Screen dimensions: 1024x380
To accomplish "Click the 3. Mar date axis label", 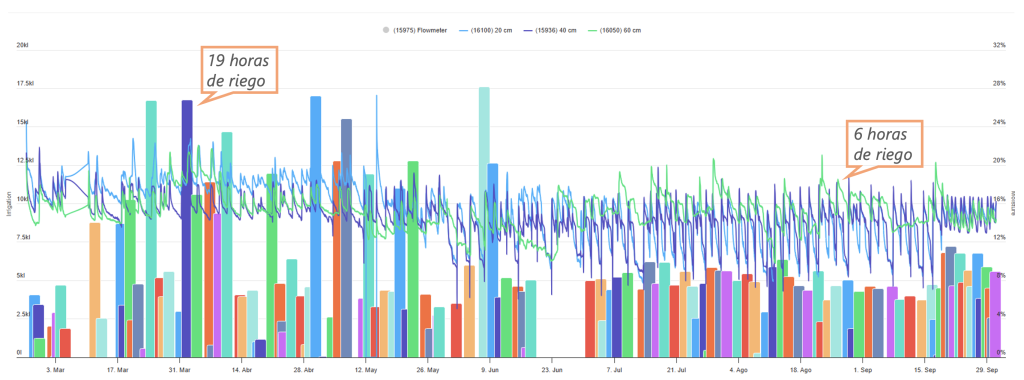I will click(x=55, y=369).
